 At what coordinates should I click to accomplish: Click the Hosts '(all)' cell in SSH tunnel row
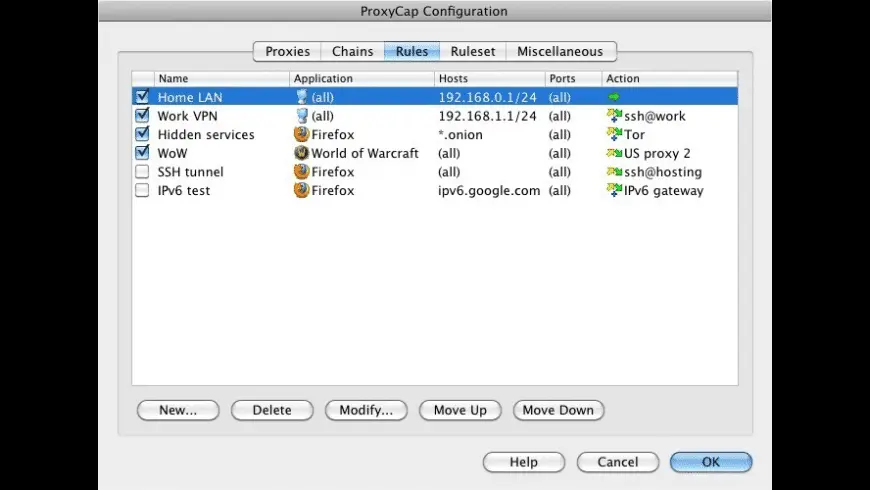coord(449,171)
